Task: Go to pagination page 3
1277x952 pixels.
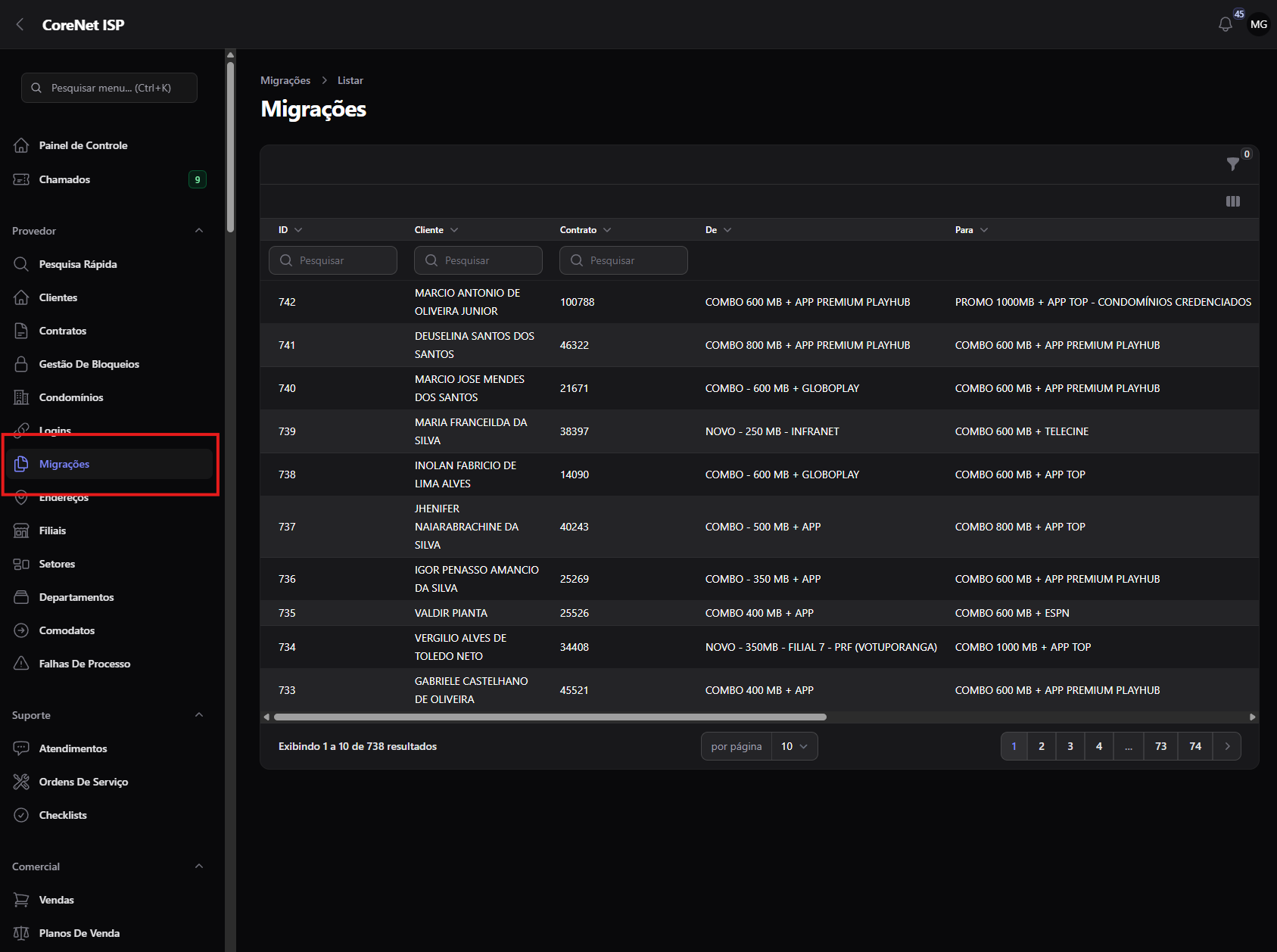Action: [x=1070, y=746]
